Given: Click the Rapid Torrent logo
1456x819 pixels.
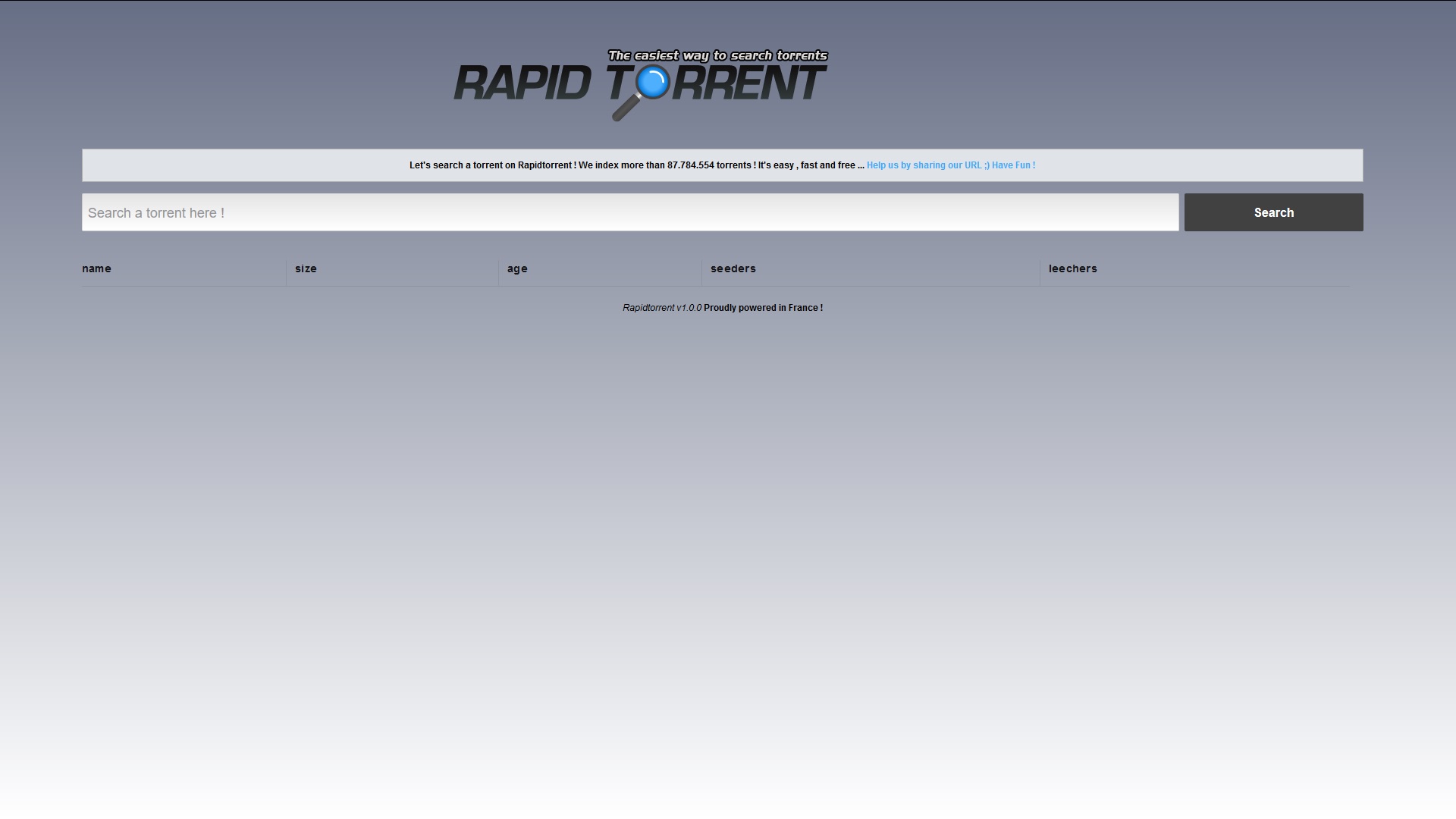Looking at the screenshot, I should click(641, 85).
